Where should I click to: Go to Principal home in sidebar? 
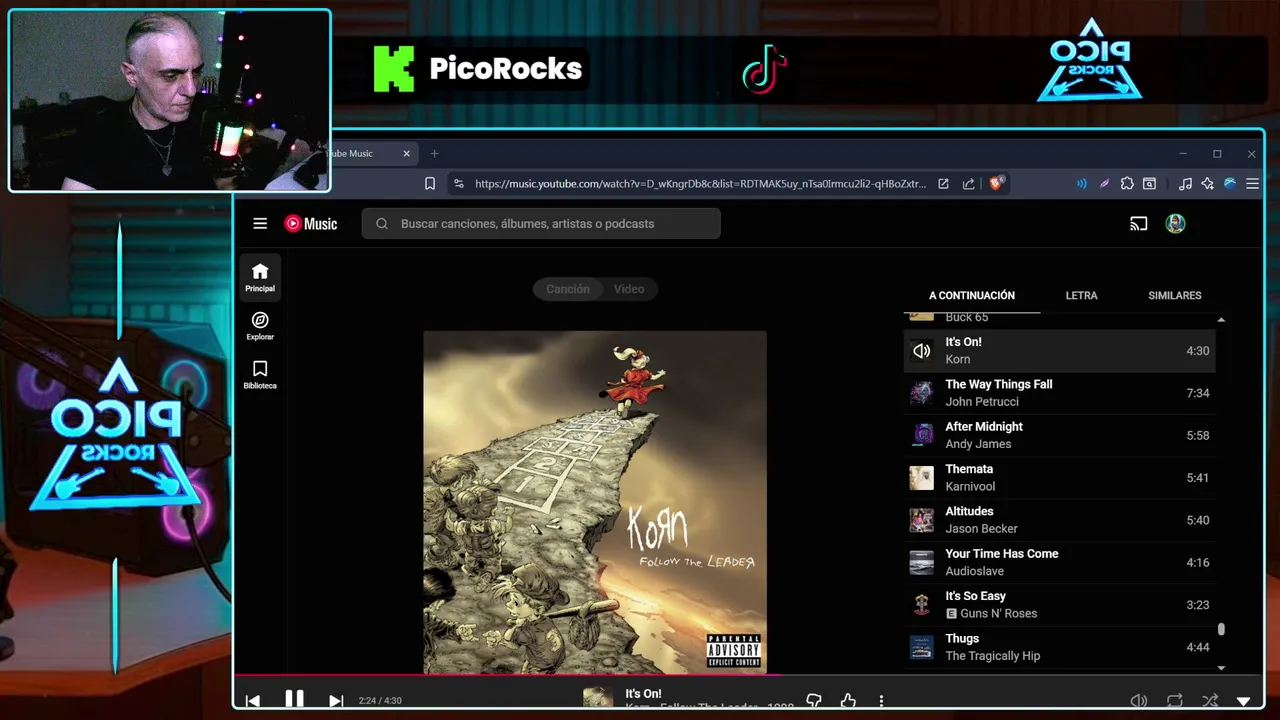tap(260, 277)
